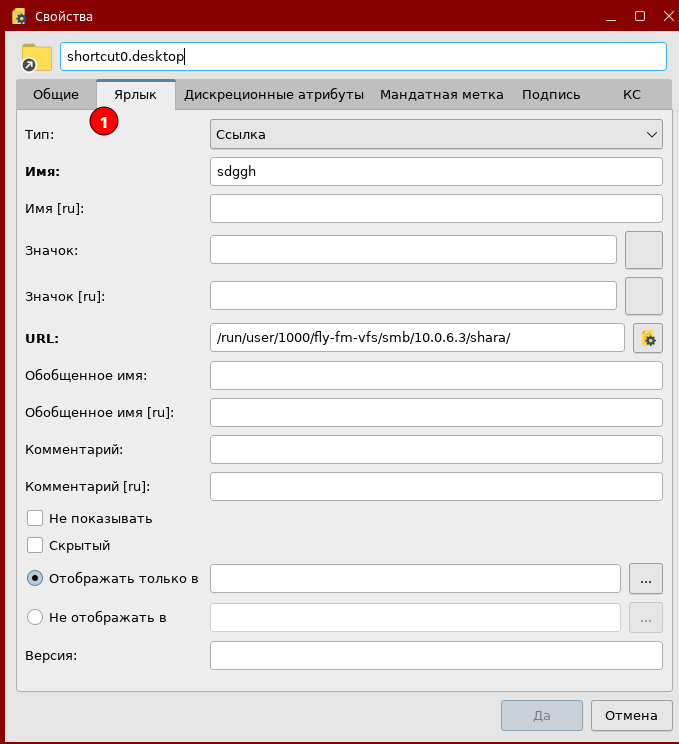Switch to the Мандатная метка tab
The width and height of the screenshot is (679, 744).
point(441,95)
